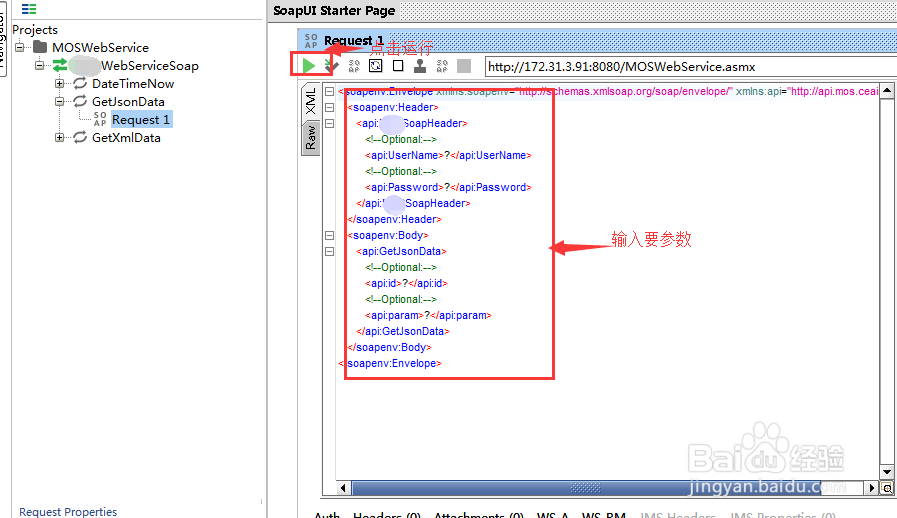897x518 pixels.
Task: Recreate default request with circular arrows icon
Action: (375, 66)
